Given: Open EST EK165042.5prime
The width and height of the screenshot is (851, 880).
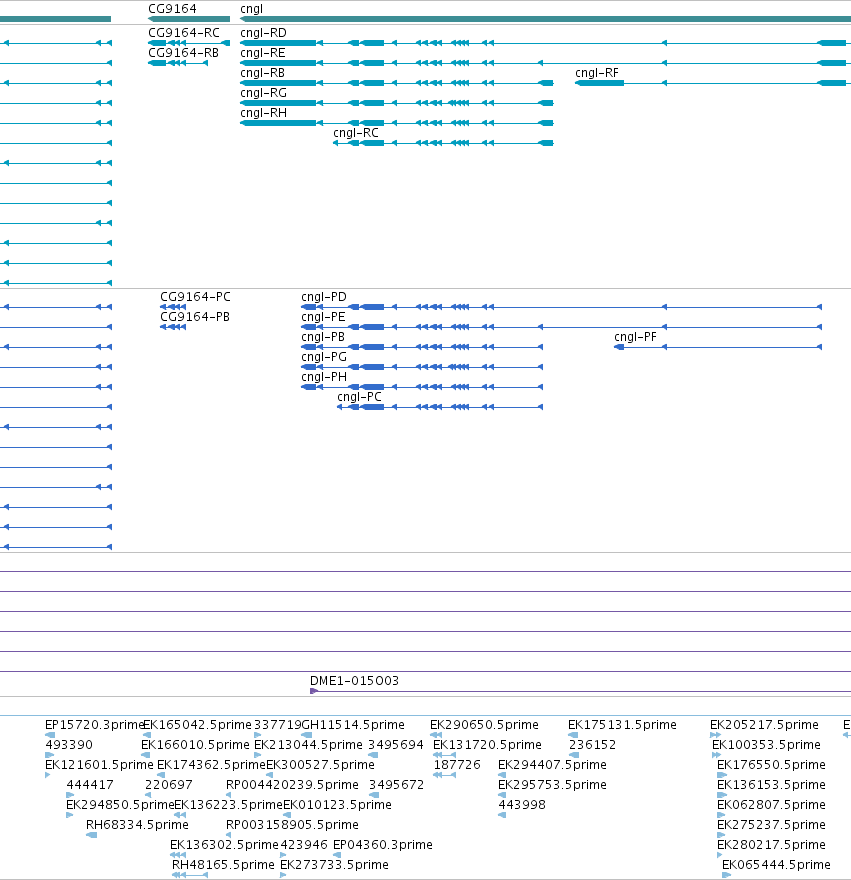Looking at the screenshot, I should (x=198, y=725).
